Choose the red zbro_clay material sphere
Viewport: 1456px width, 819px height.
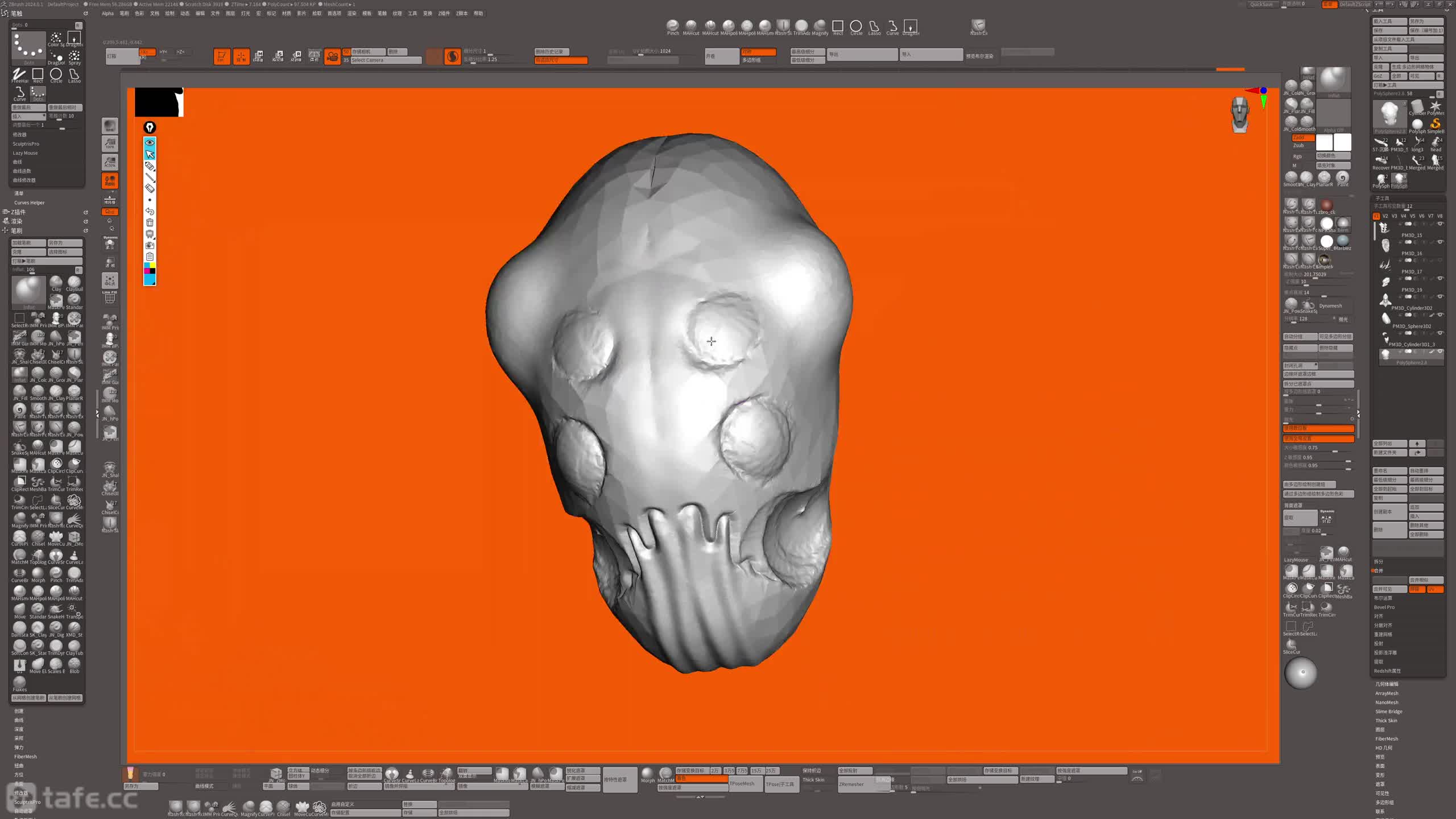(x=1326, y=205)
